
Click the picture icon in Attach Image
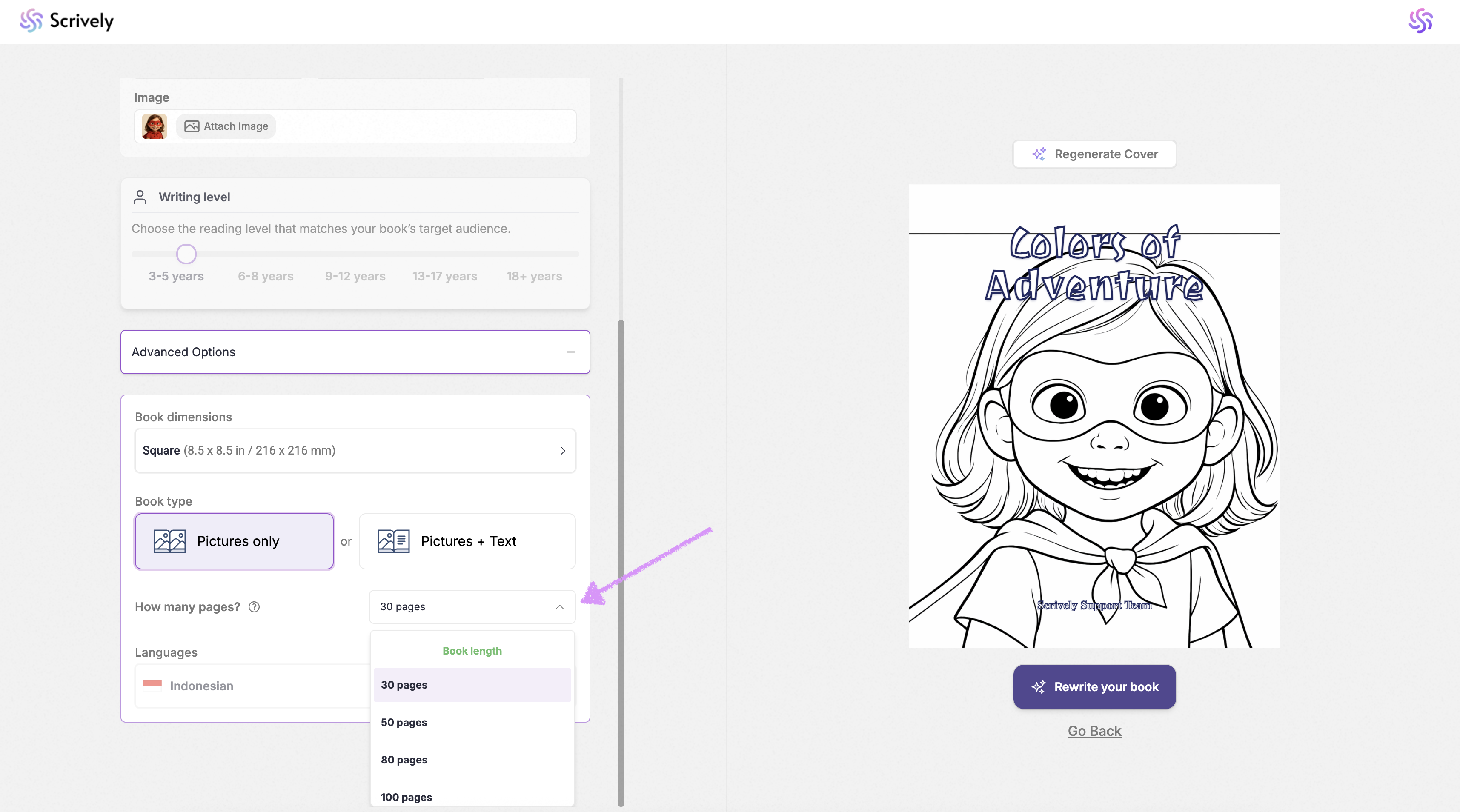point(192,126)
